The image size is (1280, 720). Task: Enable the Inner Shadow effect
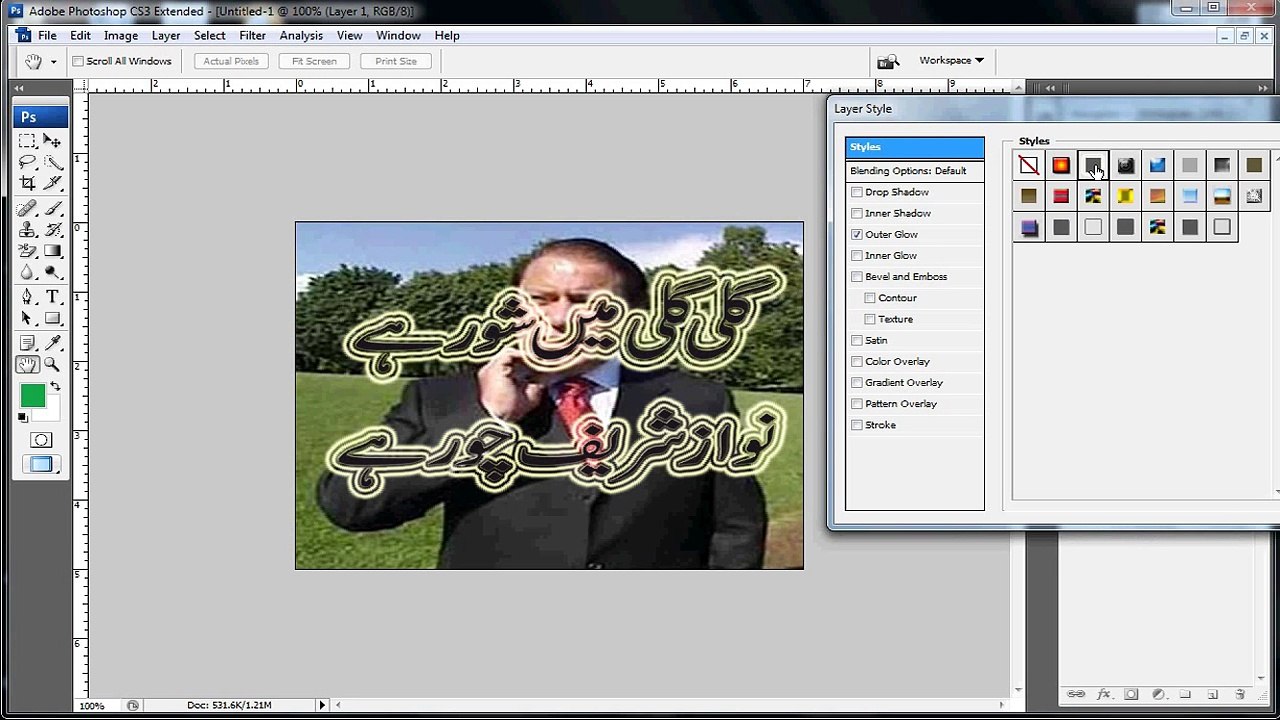tap(857, 213)
